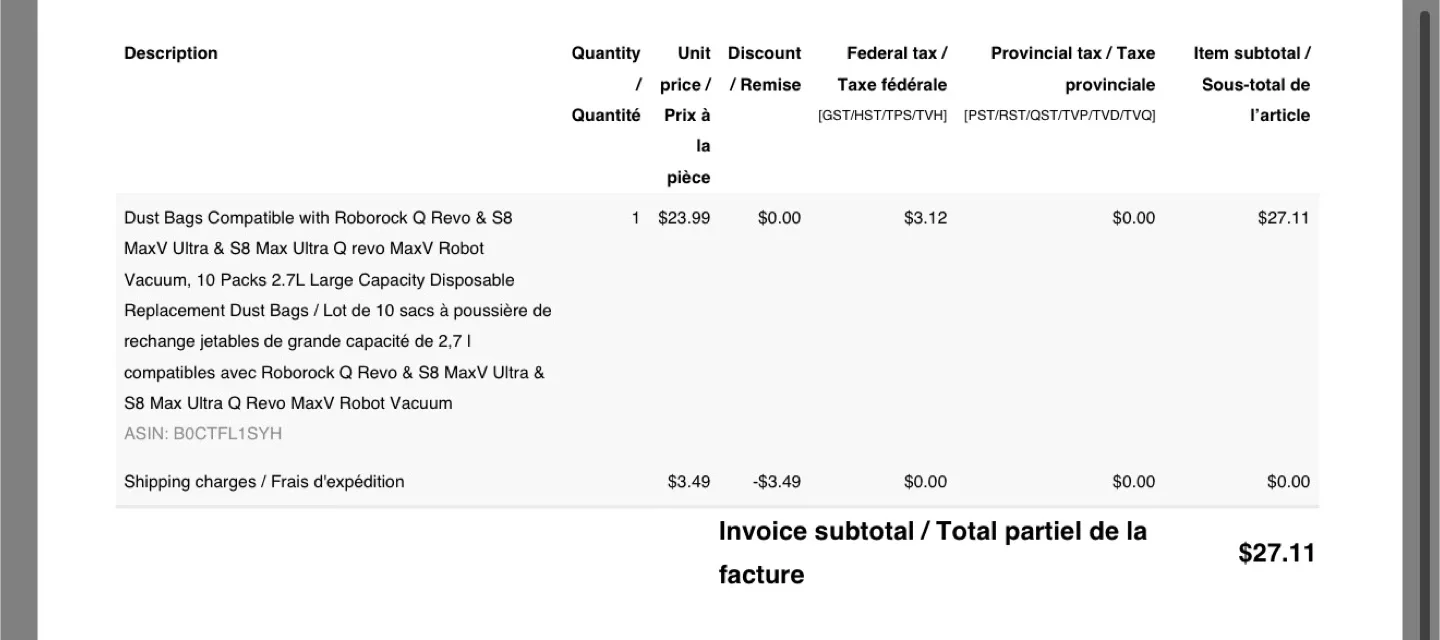Click the [PST/RST/QST/TVP/TVD/TVQ] tax code label
This screenshot has height=640, width=1440.
(x=1060, y=116)
